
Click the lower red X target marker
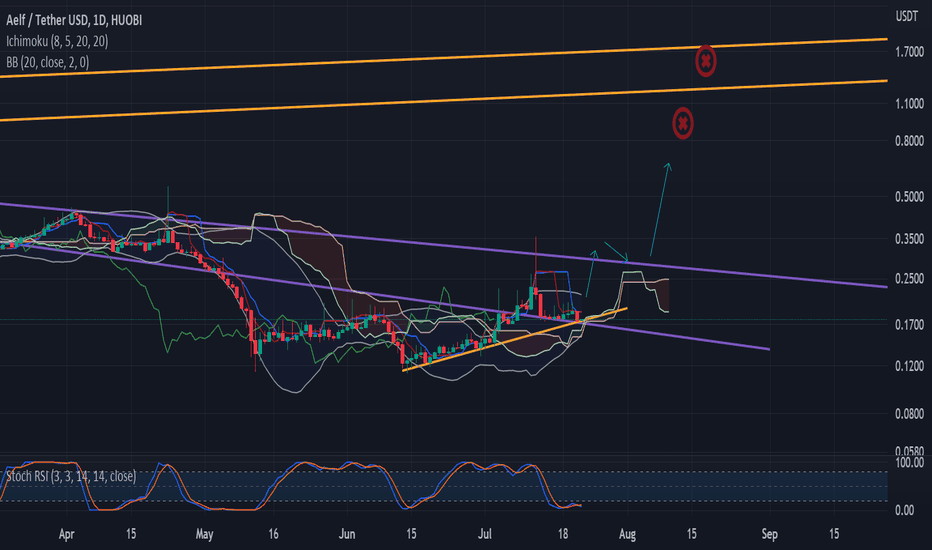682,124
